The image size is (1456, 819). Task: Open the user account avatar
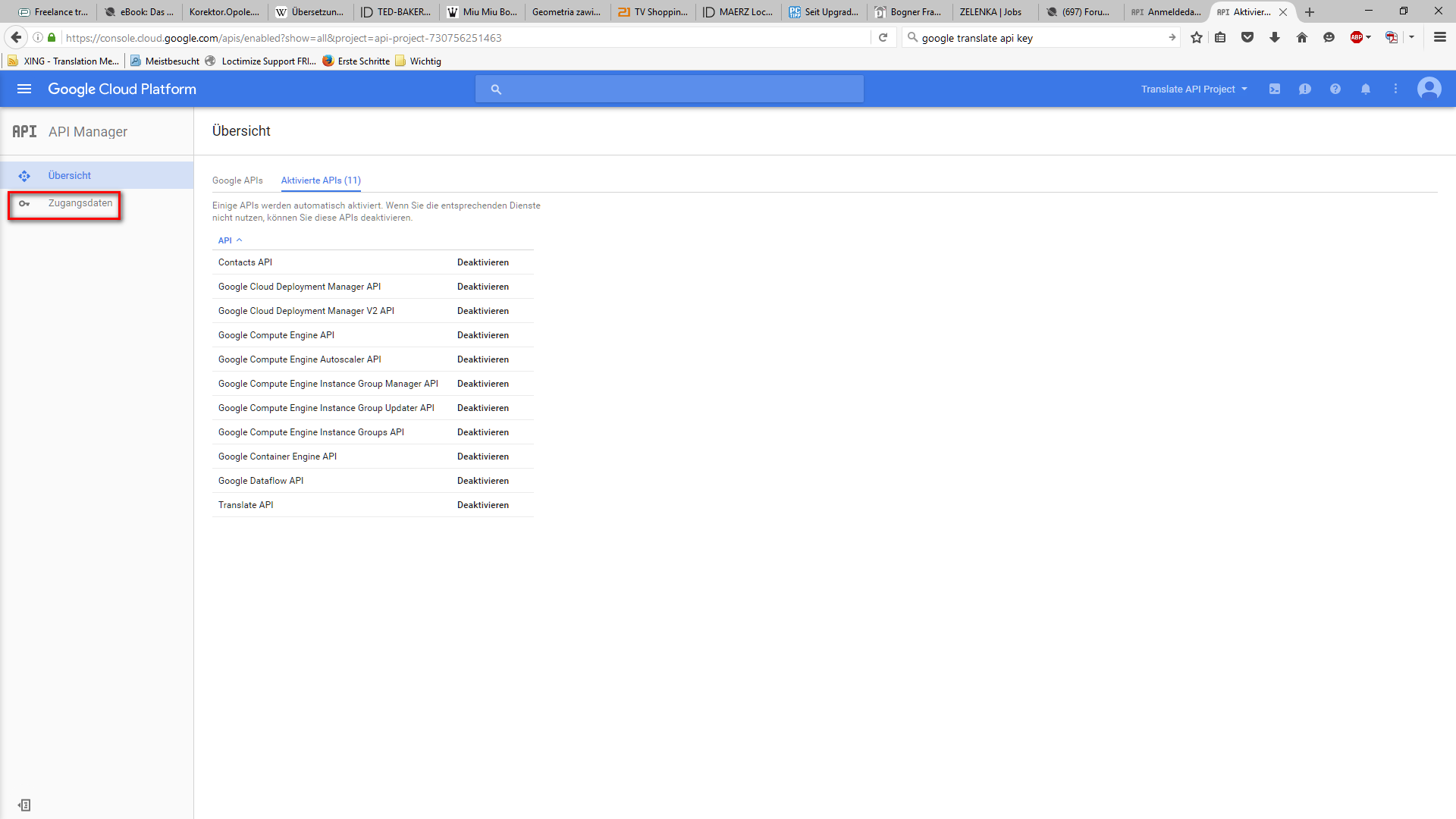point(1429,89)
